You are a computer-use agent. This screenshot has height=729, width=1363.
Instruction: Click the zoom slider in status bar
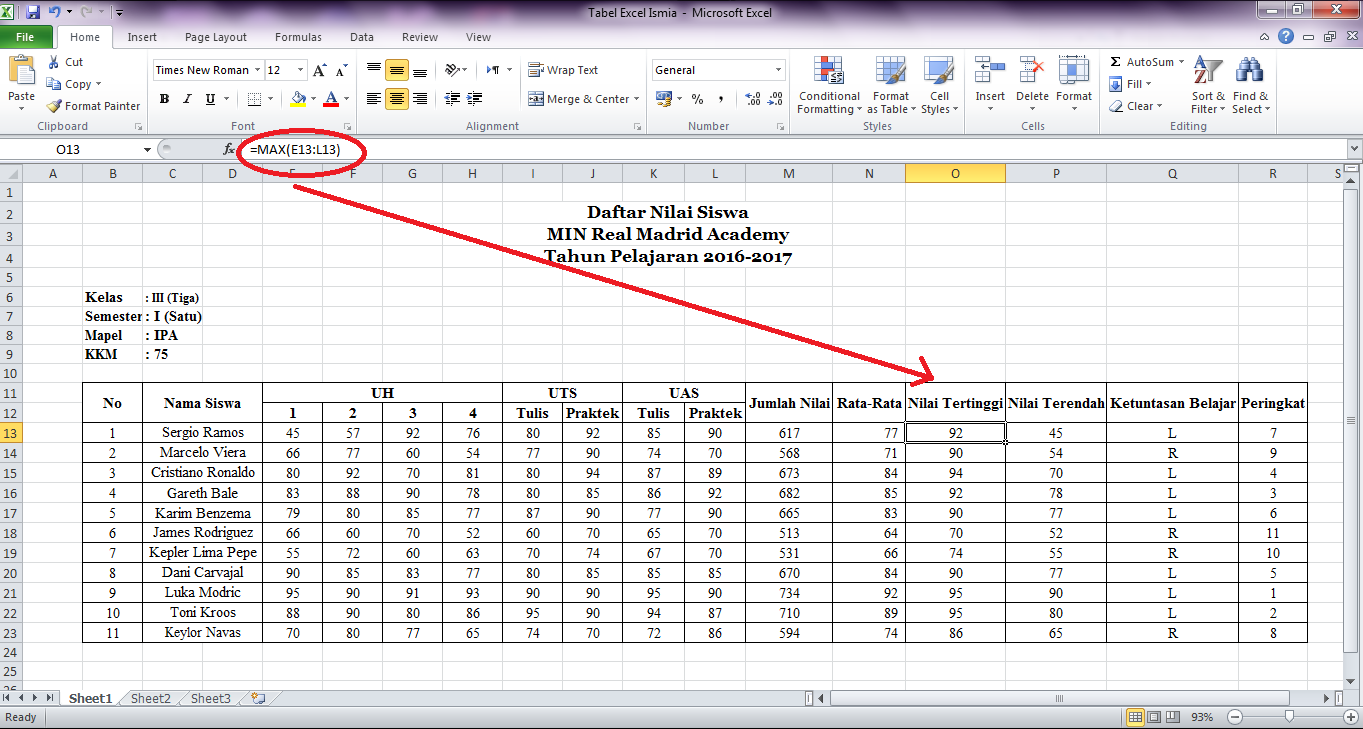(1288, 717)
